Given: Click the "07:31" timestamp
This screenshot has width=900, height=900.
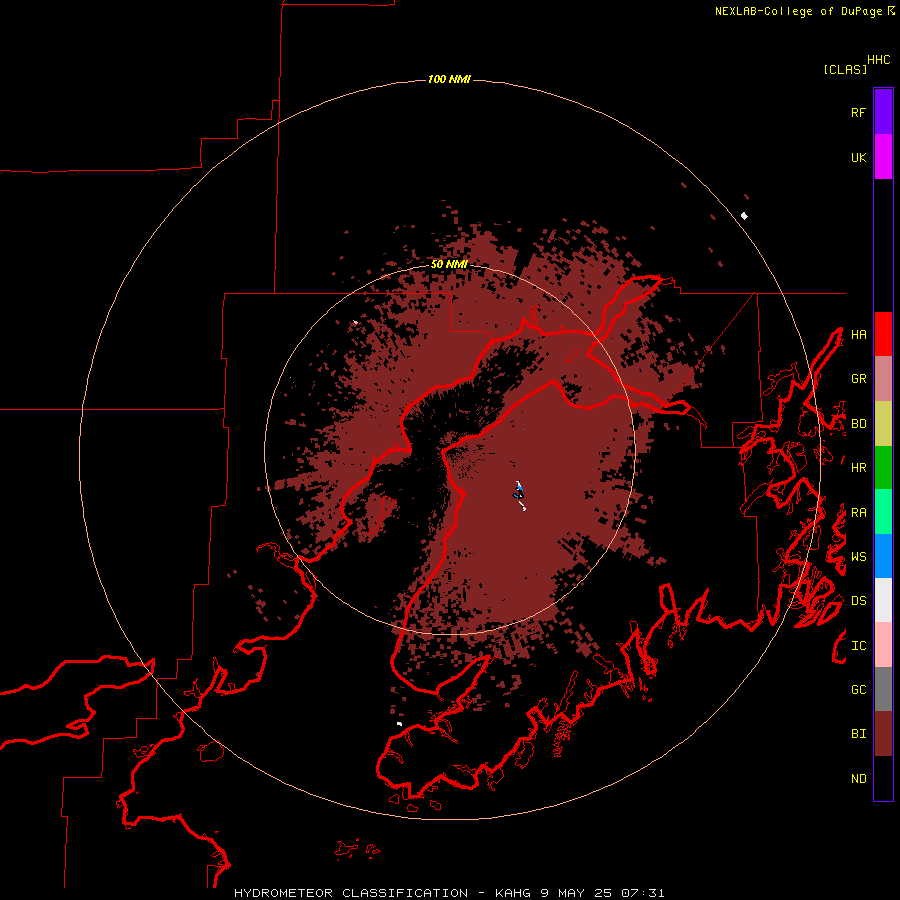Looking at the screenshot, I should [642, 893].
